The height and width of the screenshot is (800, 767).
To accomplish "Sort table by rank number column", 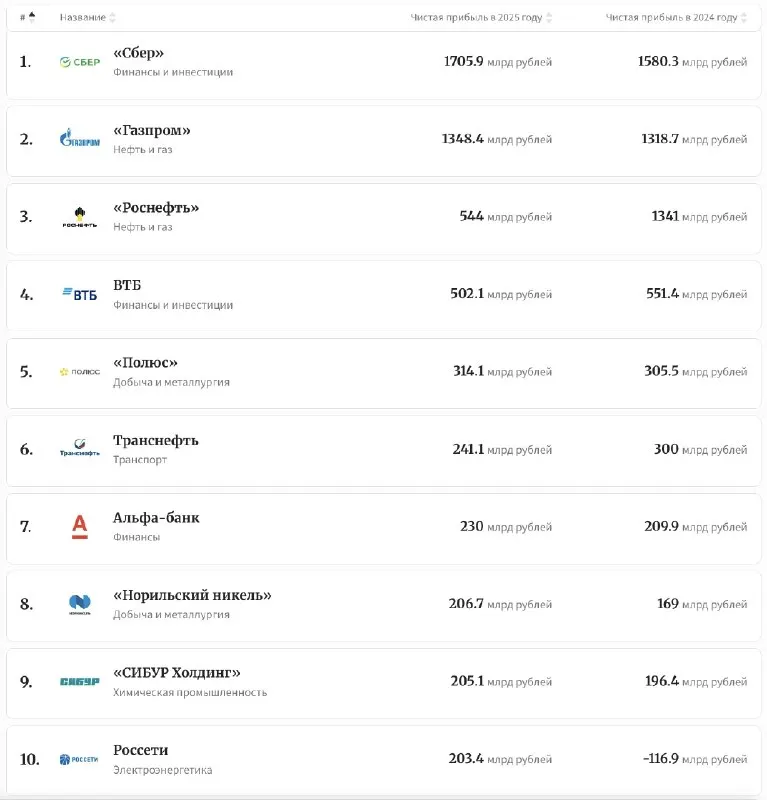I will click(x=28, y=17).
